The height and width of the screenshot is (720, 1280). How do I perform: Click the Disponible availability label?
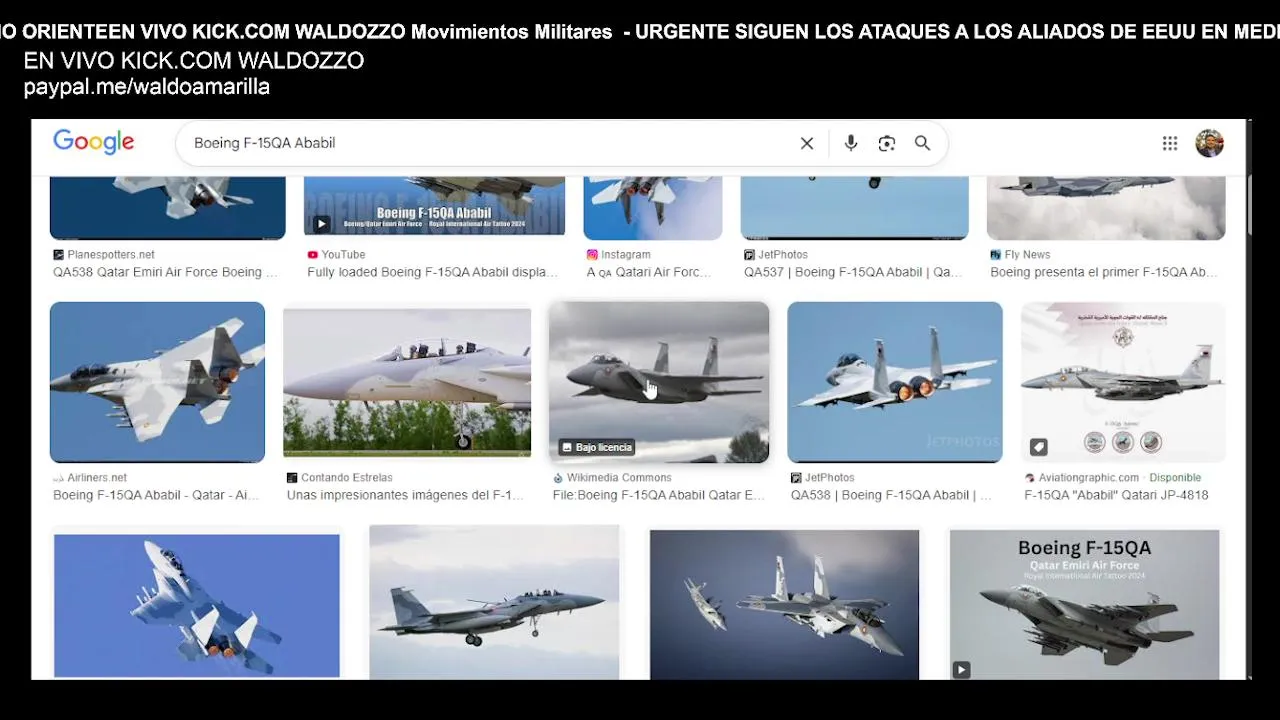coord(1175,478)
